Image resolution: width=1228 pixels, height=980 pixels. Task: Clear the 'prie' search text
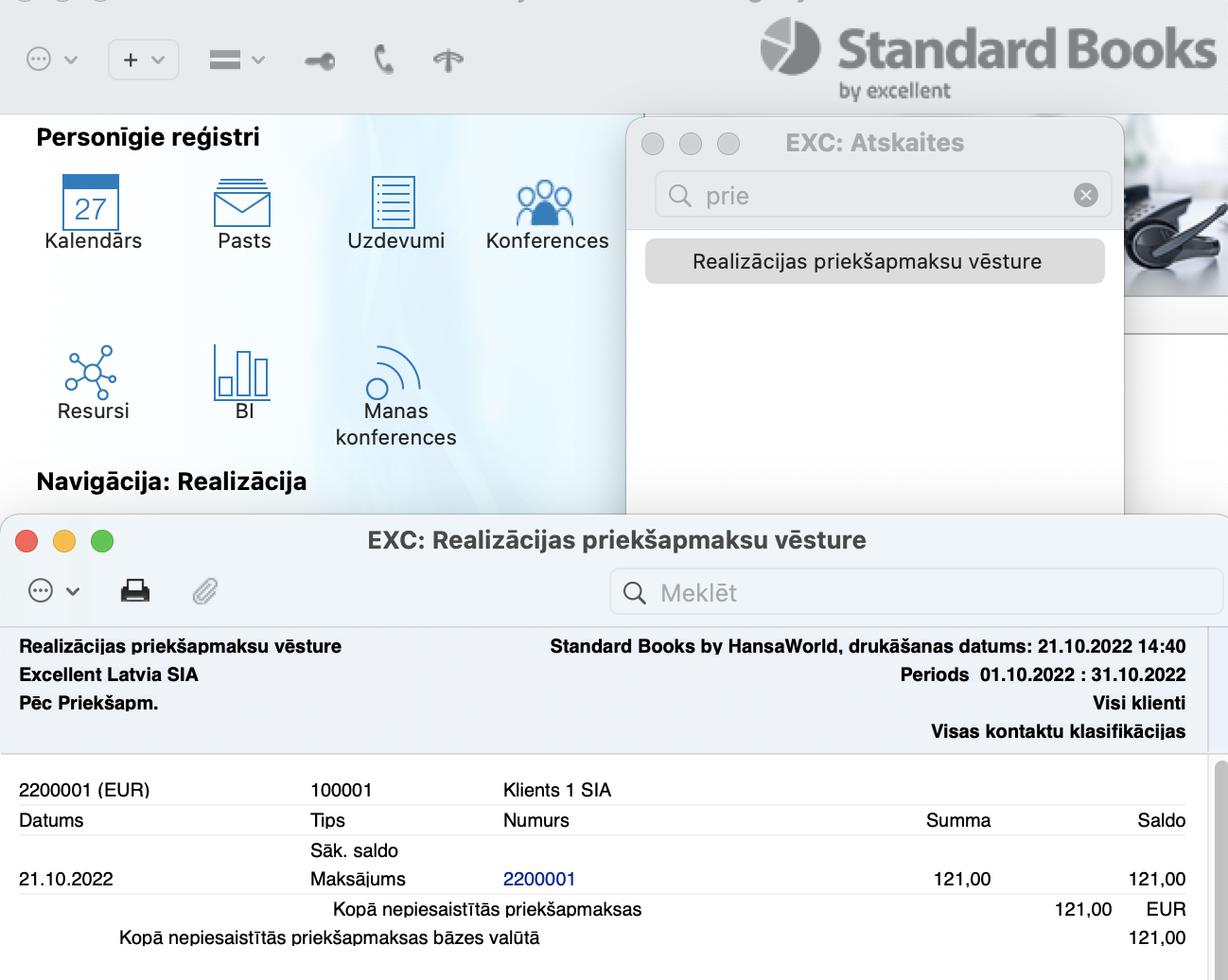(x=1085, y=195)
